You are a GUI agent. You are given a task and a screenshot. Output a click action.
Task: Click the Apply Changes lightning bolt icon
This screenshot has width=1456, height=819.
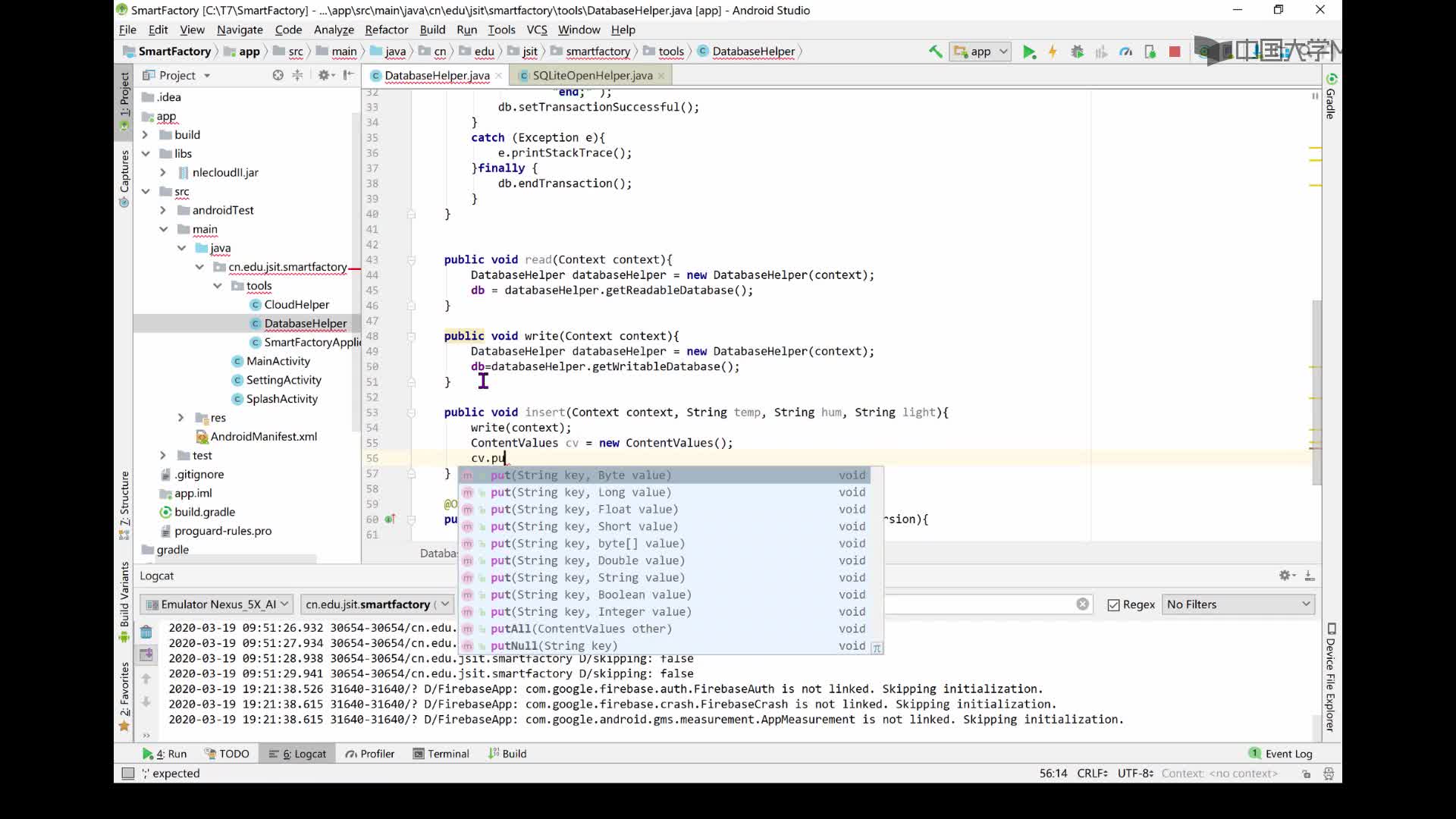[x=1053, y=52]
